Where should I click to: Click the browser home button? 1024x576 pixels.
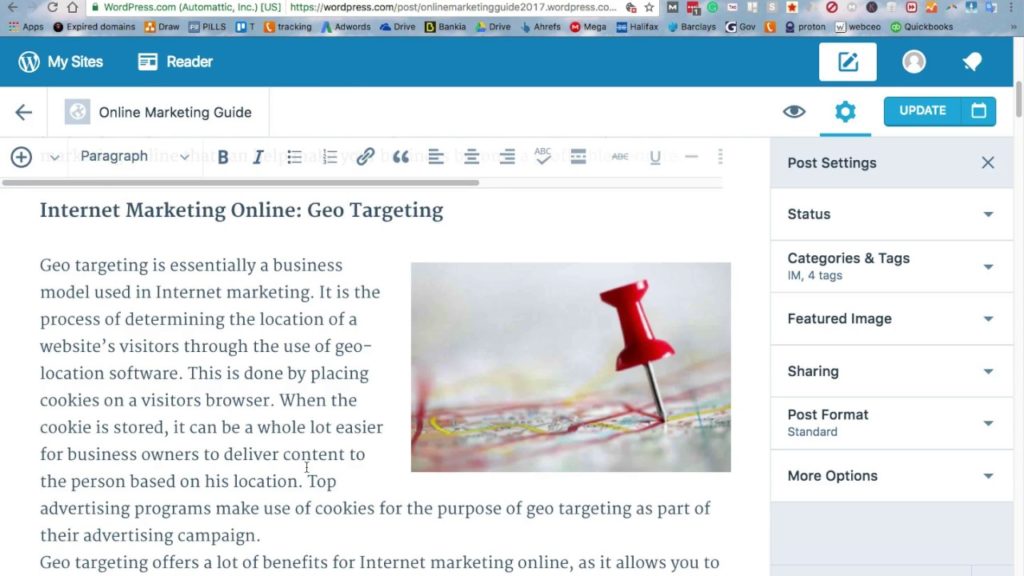tap(72, 7)
